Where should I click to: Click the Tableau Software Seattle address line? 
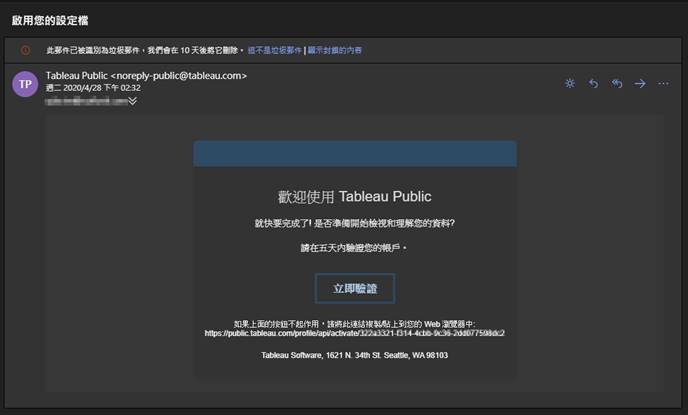point(355,355)
